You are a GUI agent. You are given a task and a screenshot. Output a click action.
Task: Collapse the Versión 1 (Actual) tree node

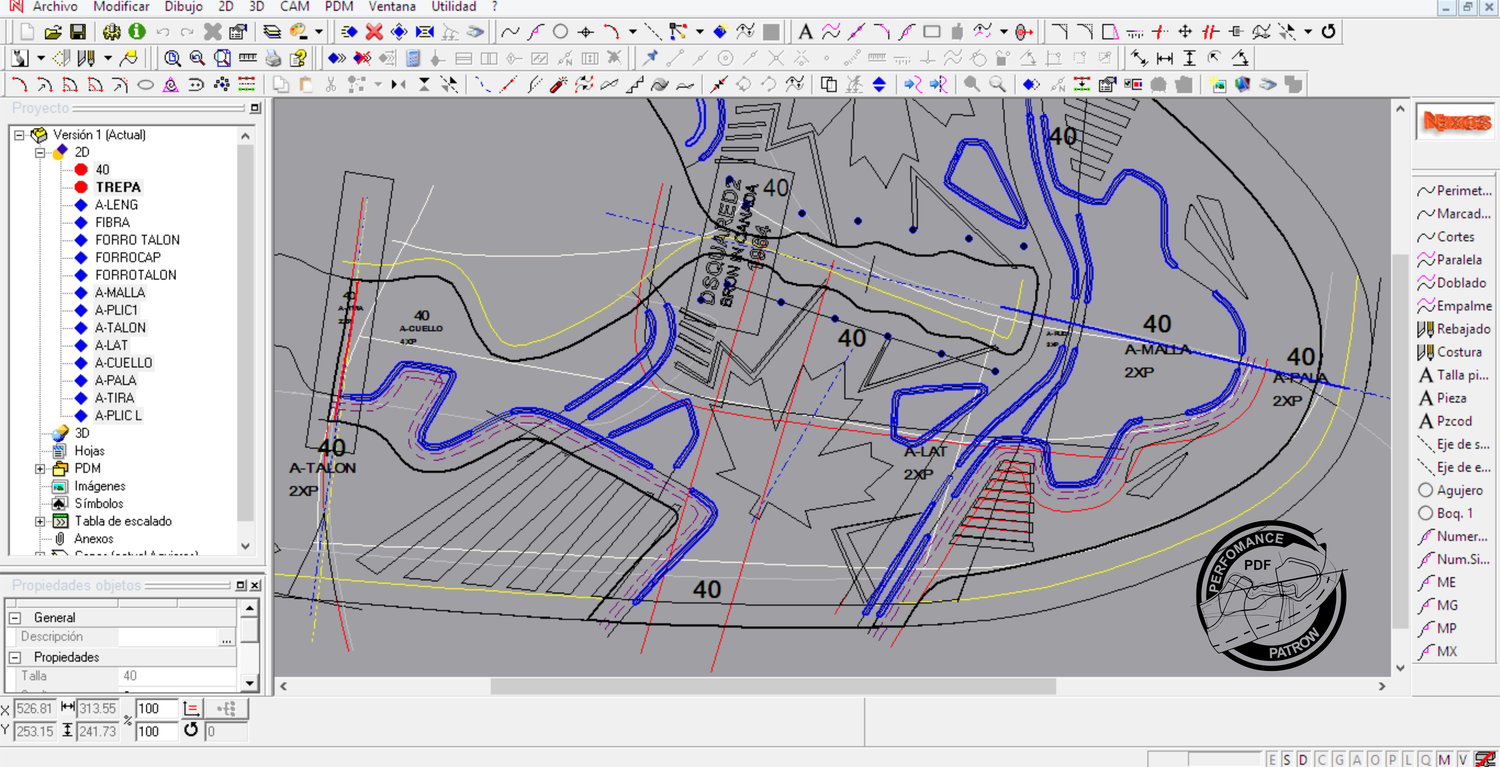[19, 135]
